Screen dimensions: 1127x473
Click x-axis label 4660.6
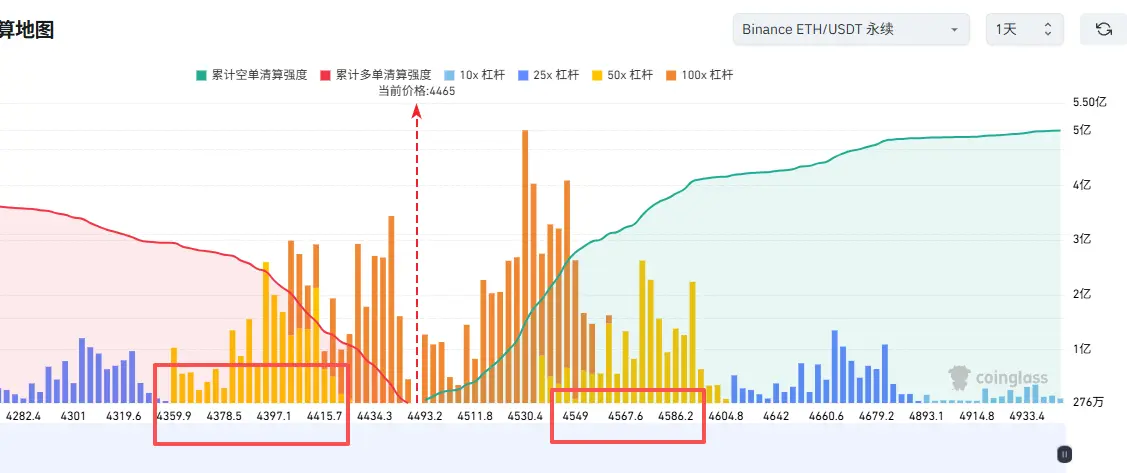(826, 416)
